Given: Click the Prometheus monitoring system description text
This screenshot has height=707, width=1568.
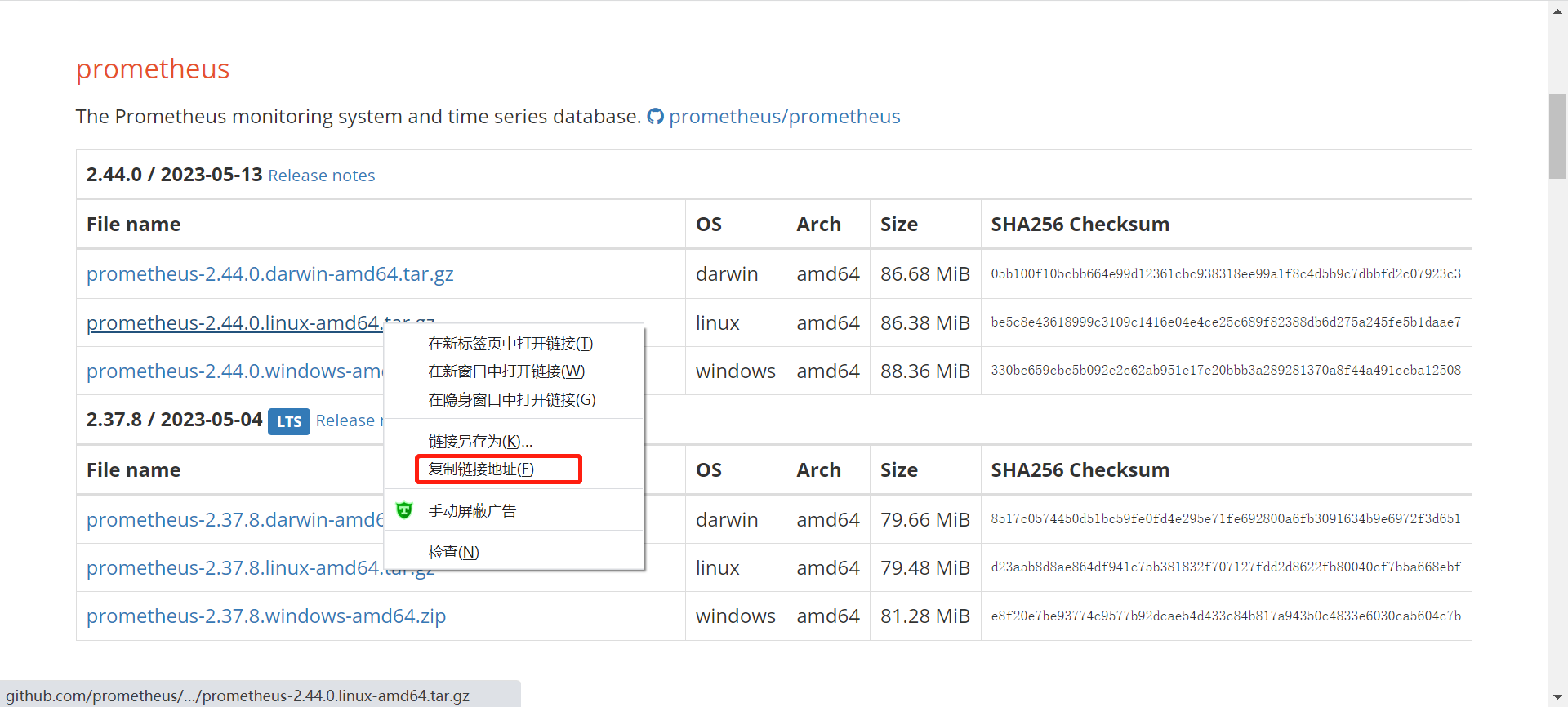Looking at the screenshot, I should (359, 117).
